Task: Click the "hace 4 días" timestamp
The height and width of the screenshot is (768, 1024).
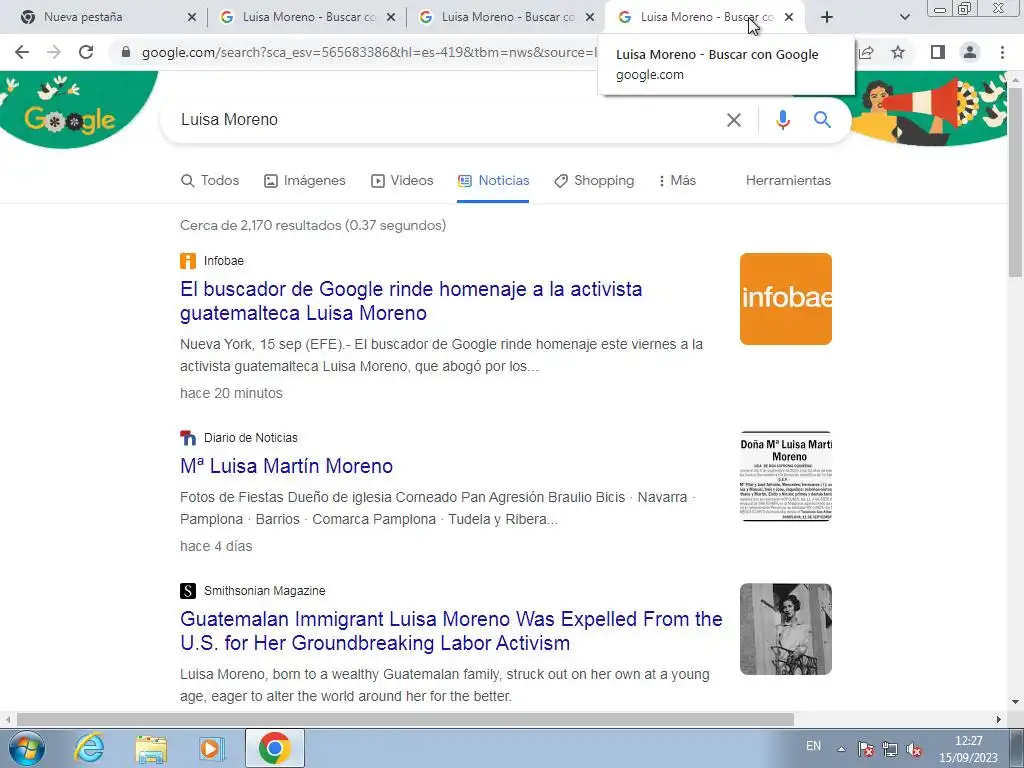Action: [x=216, y=546]
